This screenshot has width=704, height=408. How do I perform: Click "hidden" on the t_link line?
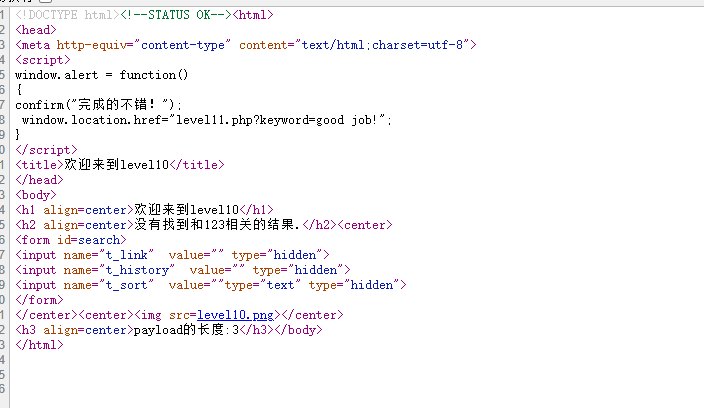(x=295, y=255)
